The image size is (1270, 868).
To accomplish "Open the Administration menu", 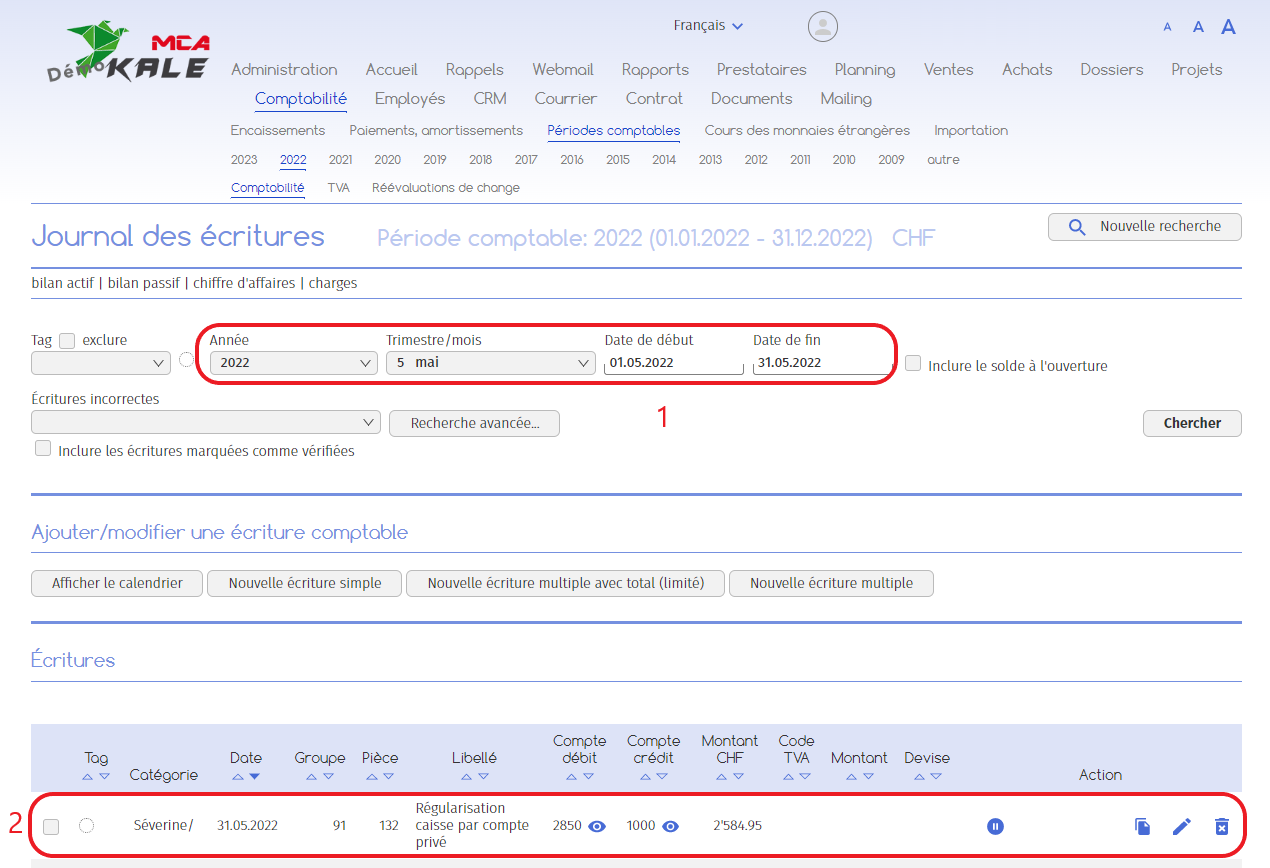I will [x=284, y=70].
